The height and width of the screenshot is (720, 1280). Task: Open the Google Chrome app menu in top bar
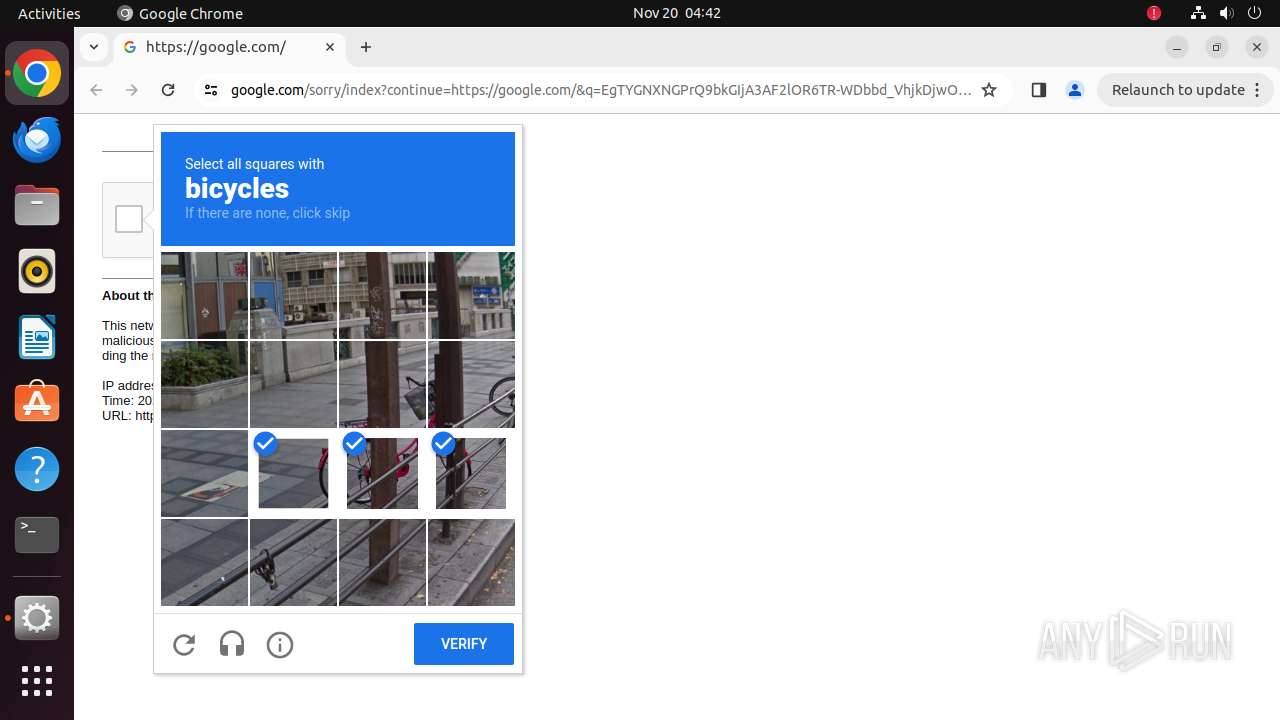pyautogui.click(x=180, y=13)
